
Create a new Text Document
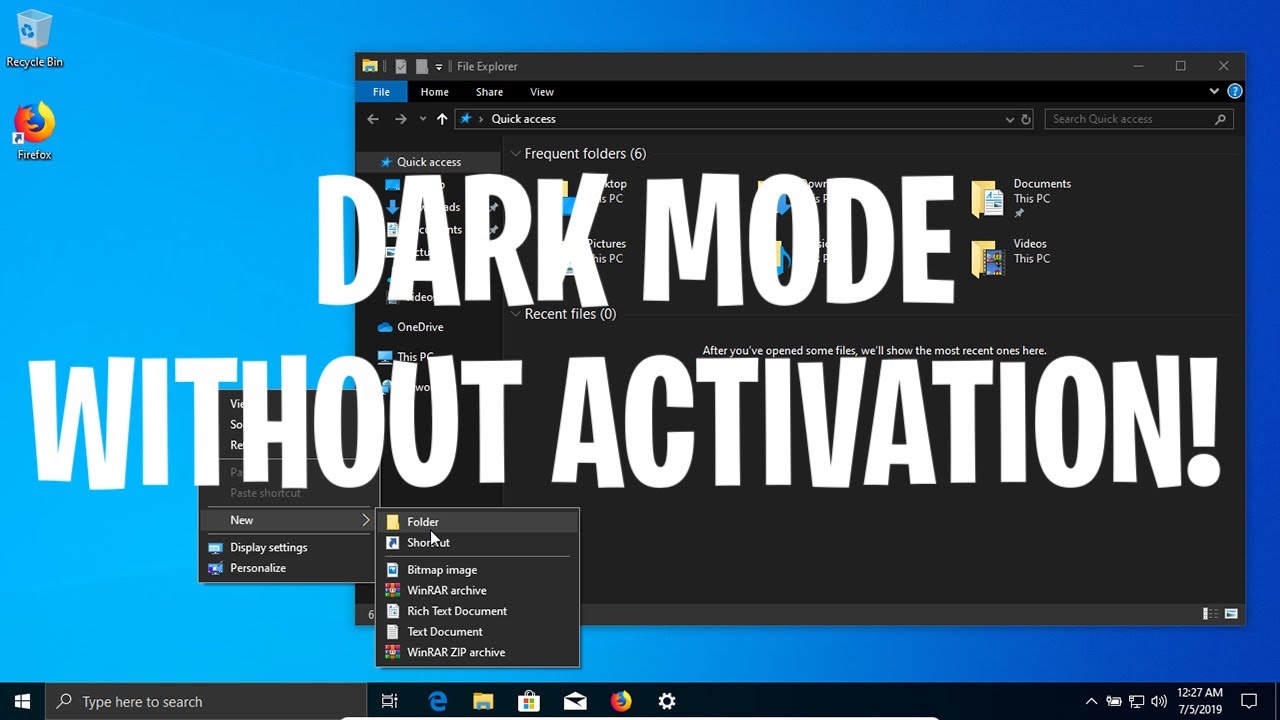478,632
